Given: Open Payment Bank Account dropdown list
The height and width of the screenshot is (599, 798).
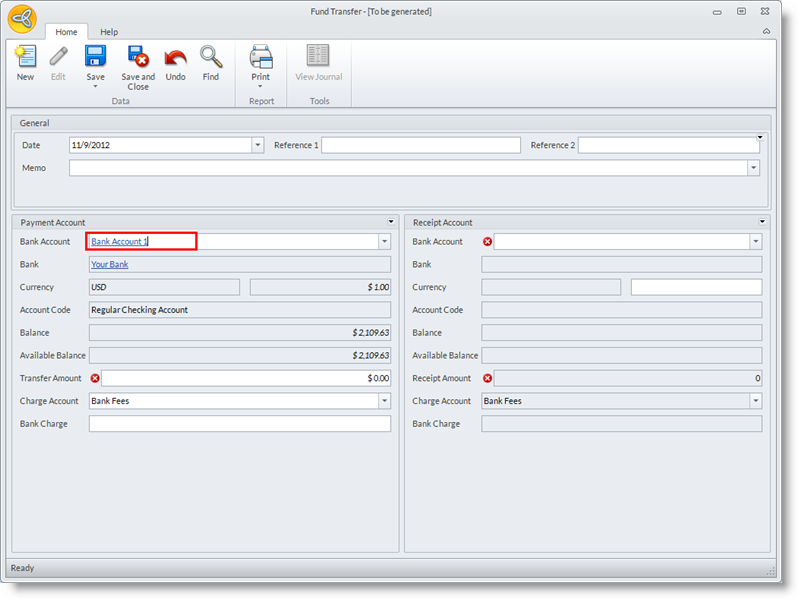Looking at the screenshot, I should click(383, 241).
